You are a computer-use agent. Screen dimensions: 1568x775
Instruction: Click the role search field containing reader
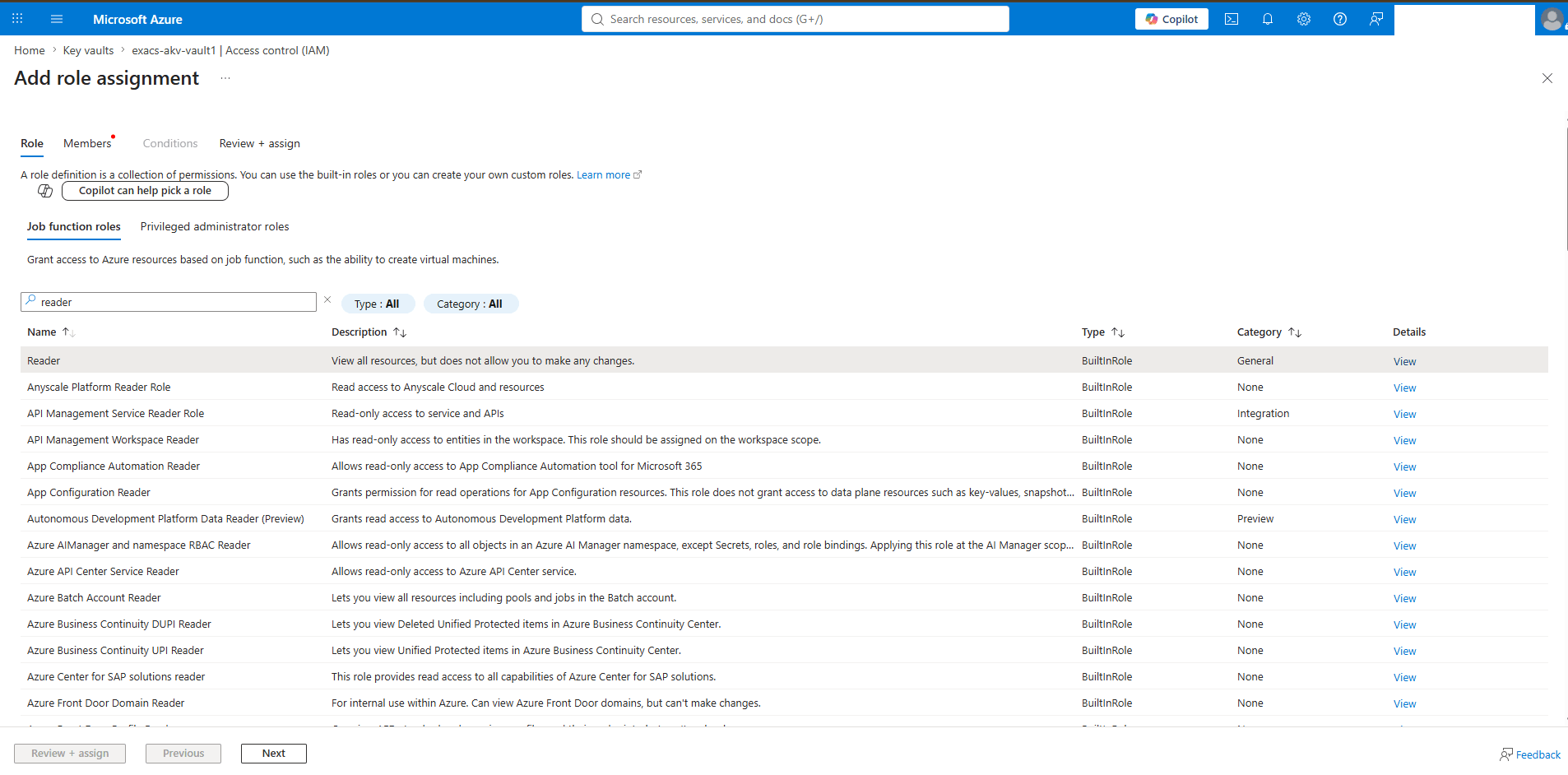click(169, 302)
